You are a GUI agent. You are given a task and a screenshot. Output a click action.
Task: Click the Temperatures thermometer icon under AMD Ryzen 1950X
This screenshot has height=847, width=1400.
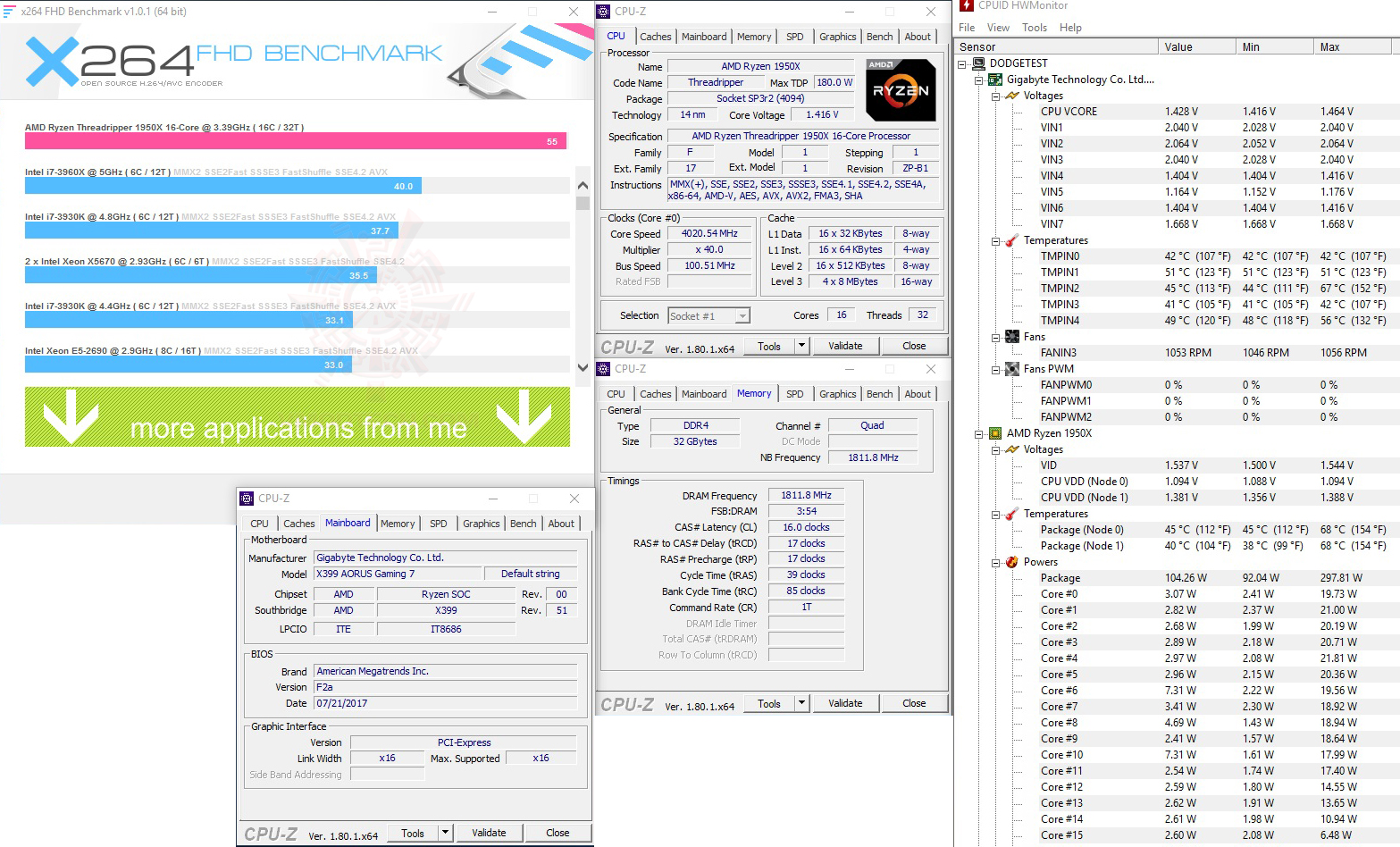pyautogui.click(x=1012, y=514)
